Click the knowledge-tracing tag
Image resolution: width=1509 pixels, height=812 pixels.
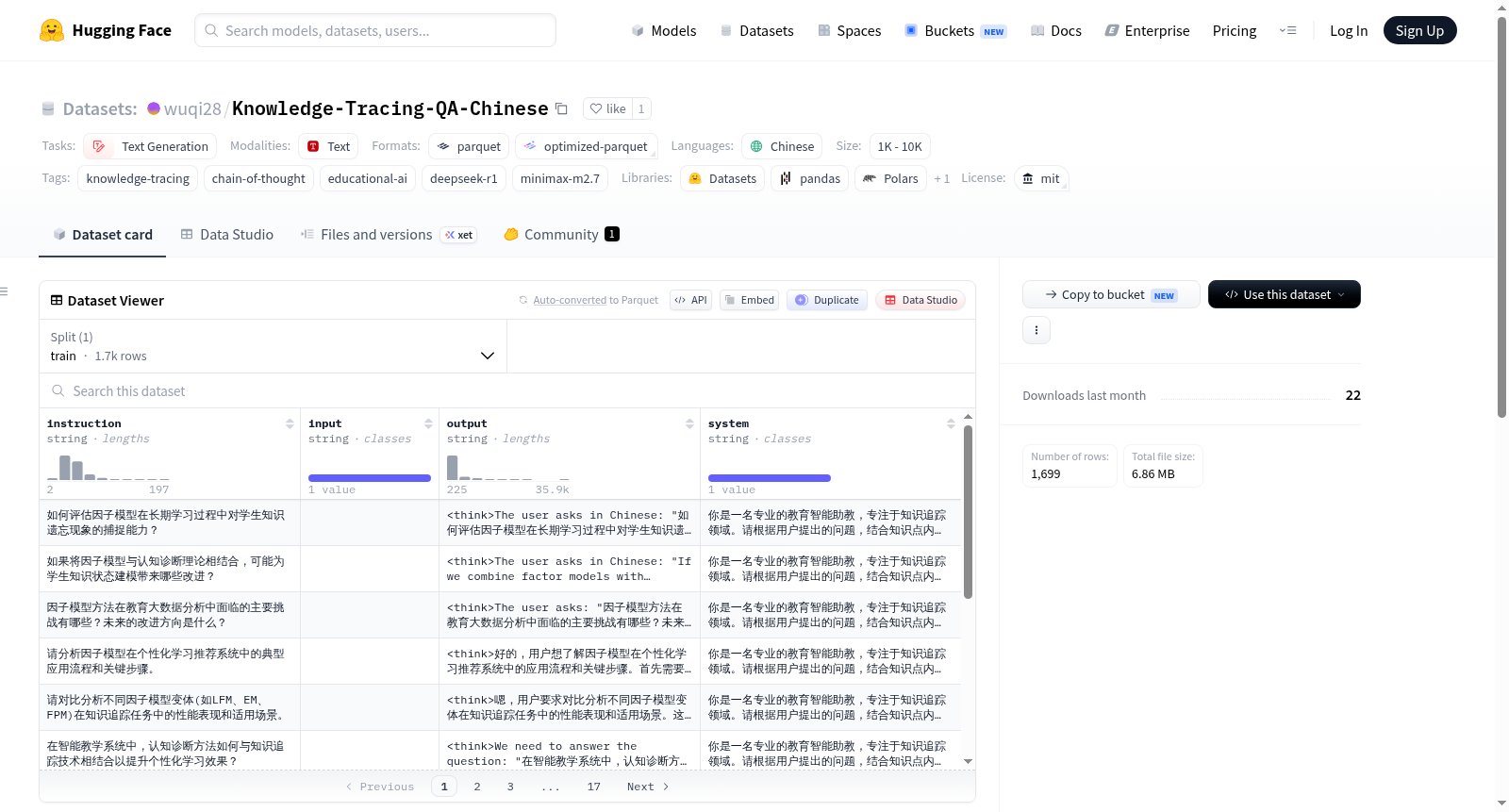coord(138,178)
